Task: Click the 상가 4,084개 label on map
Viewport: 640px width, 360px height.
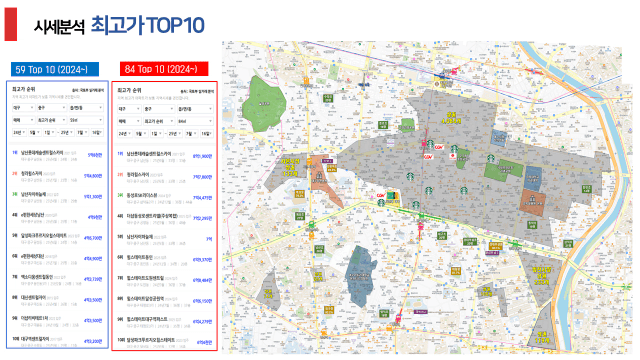Action: 451,118
